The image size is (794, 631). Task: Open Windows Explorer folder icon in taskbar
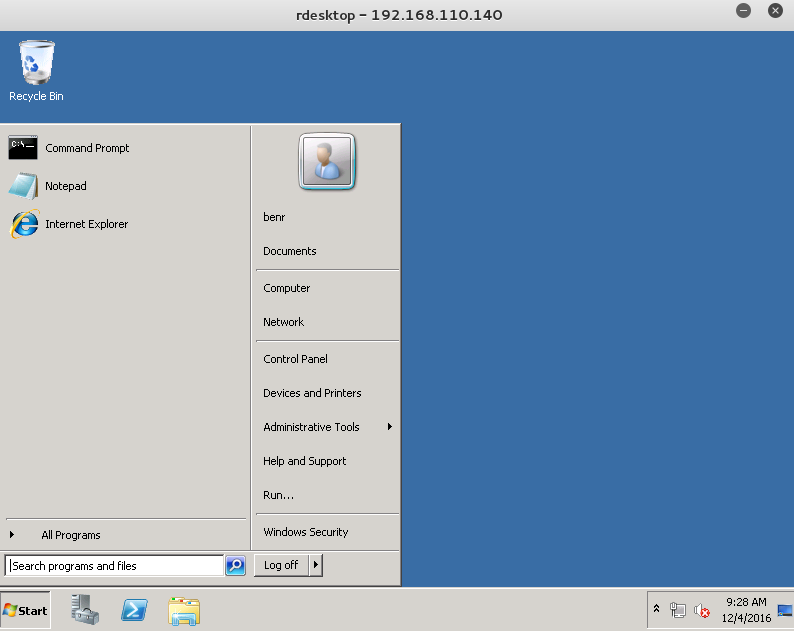click(x=184, y=610)
